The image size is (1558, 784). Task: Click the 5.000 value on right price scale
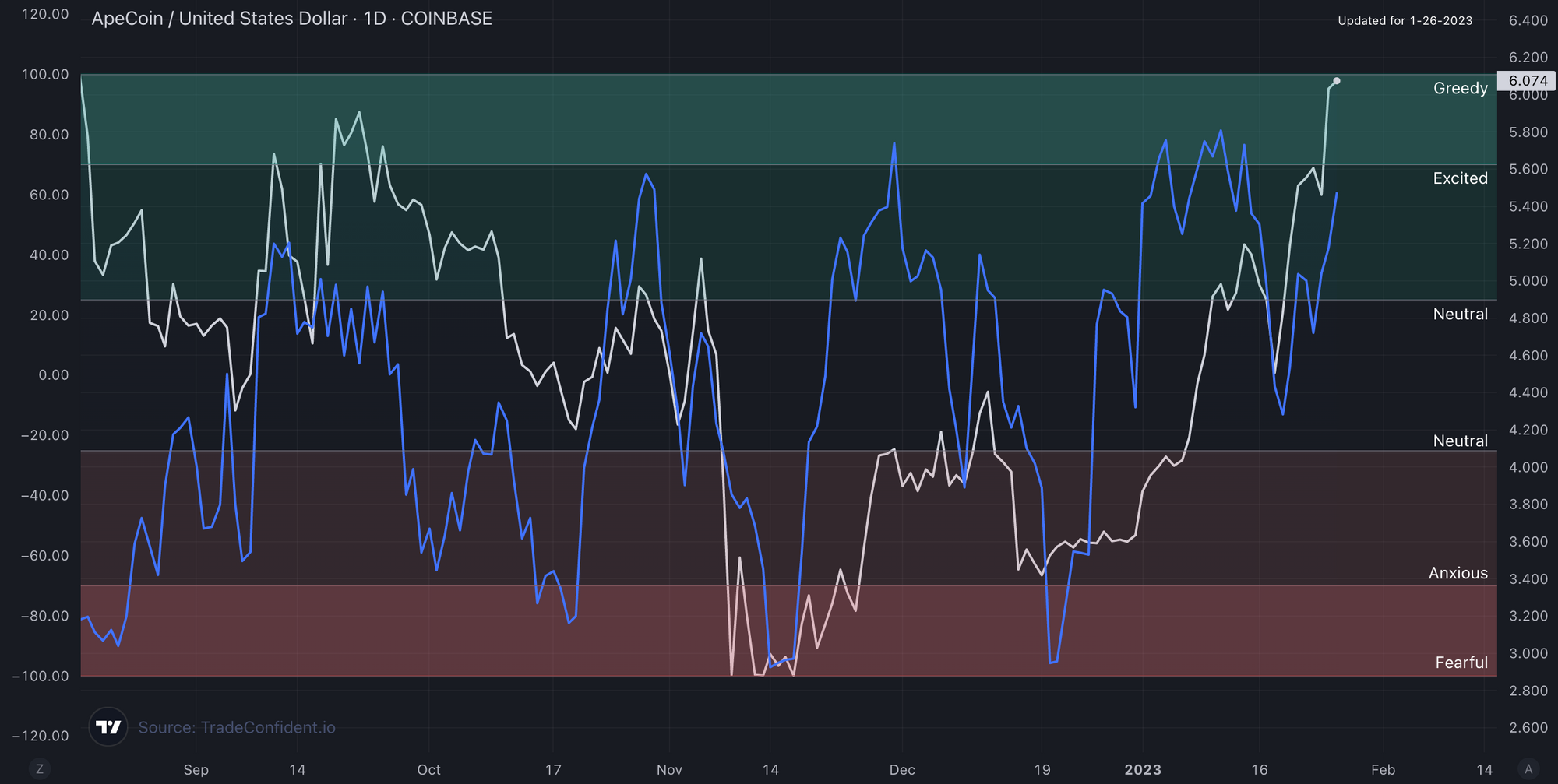(x=1528, y=281)
